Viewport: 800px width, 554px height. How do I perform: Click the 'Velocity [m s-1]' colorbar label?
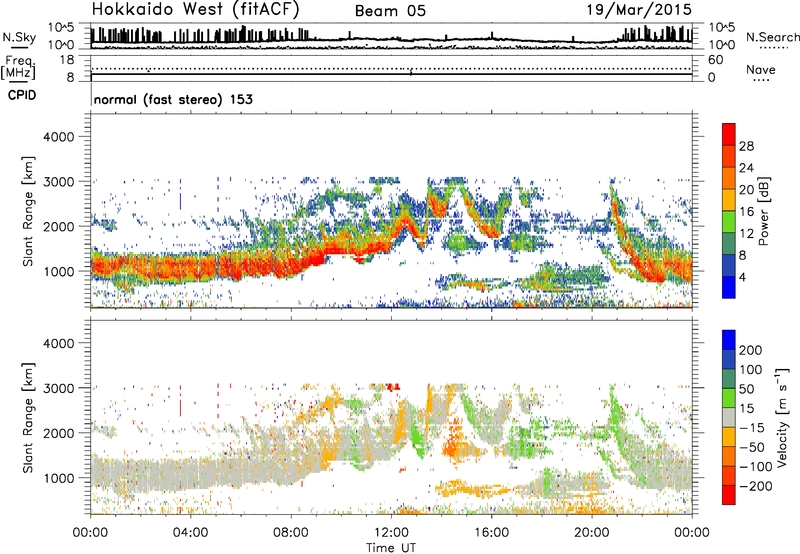tap(782, 418)
